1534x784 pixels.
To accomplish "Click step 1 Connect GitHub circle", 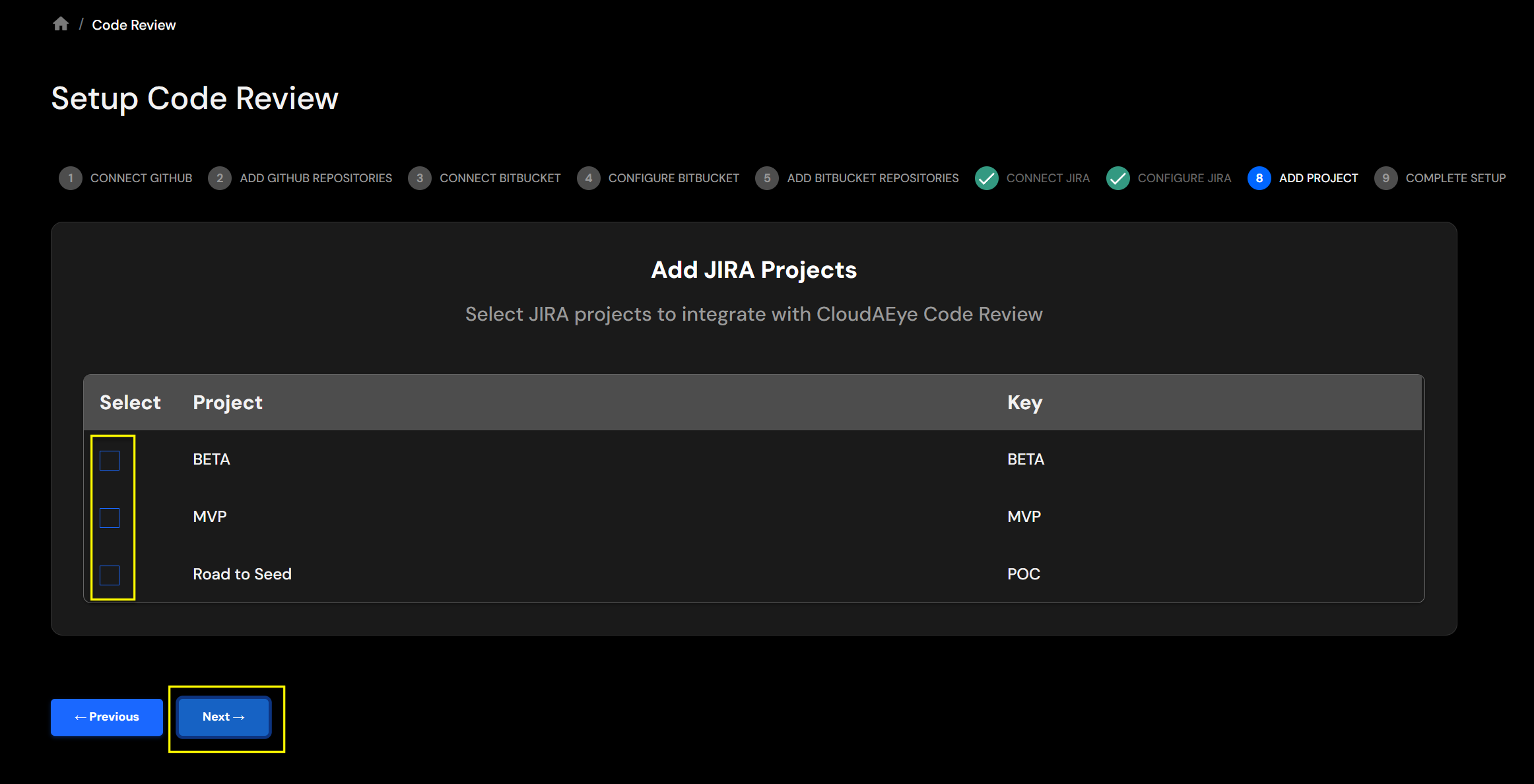I will tap(70, 178).
